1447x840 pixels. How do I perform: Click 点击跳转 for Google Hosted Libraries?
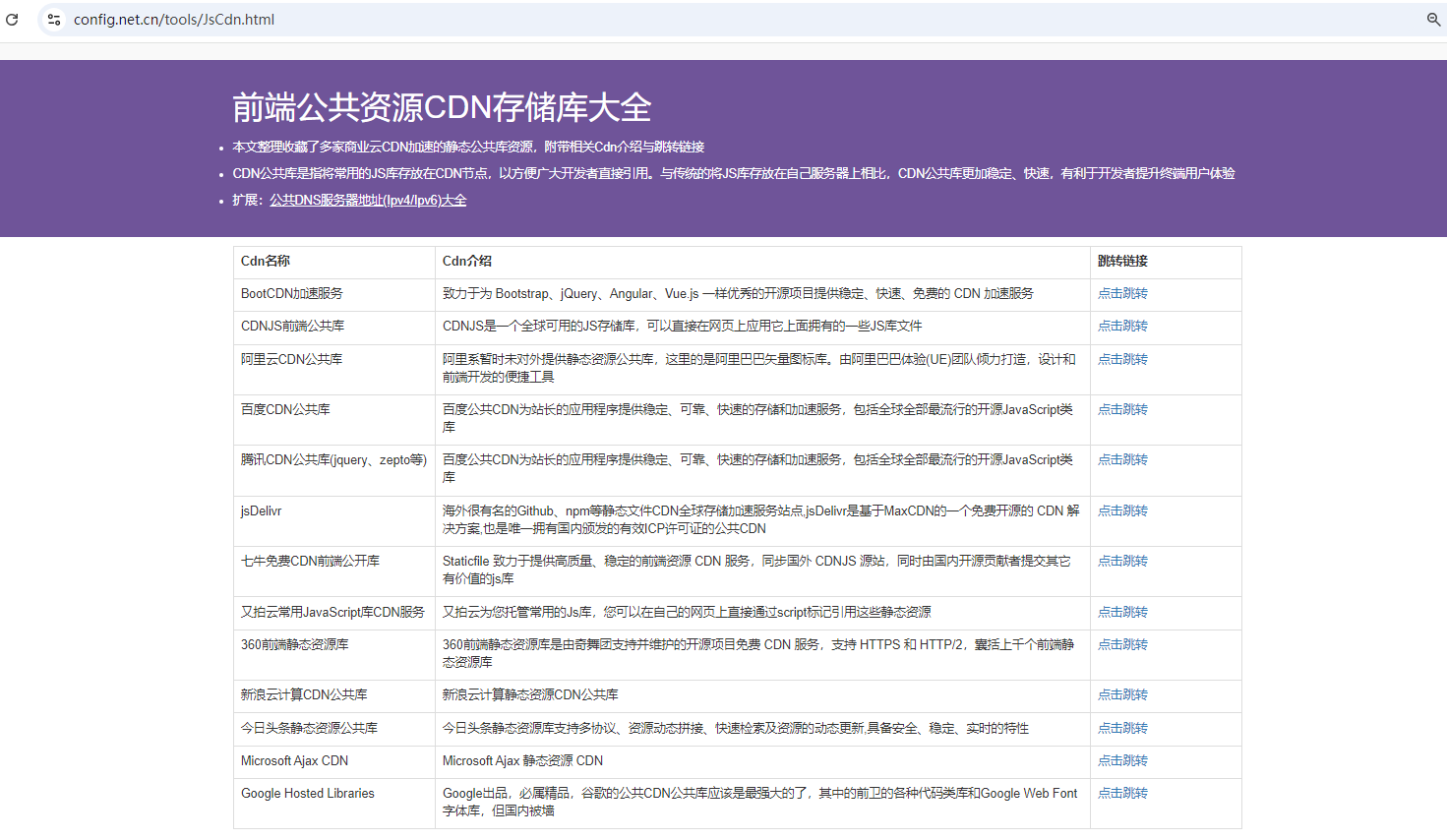coord(1122,793)
